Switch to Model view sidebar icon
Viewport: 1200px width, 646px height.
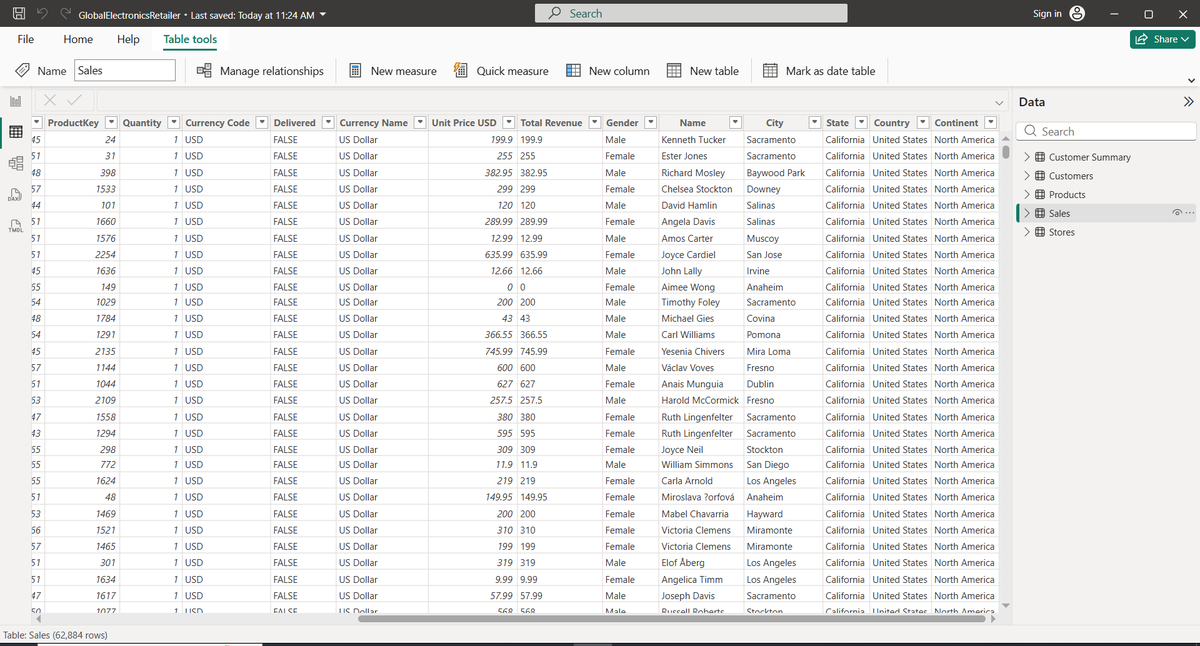pos(16,163)
